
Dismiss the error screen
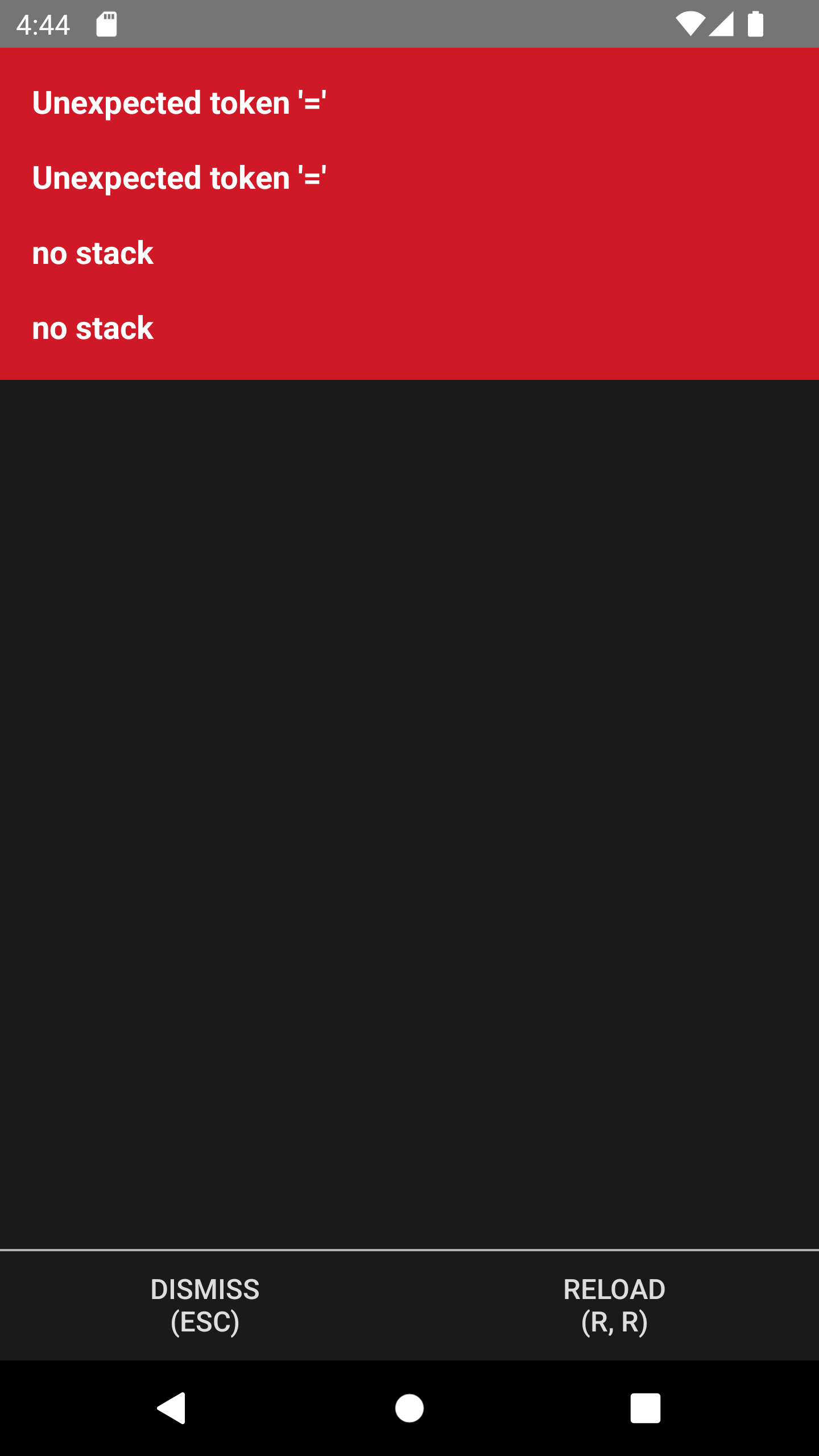205,1305
